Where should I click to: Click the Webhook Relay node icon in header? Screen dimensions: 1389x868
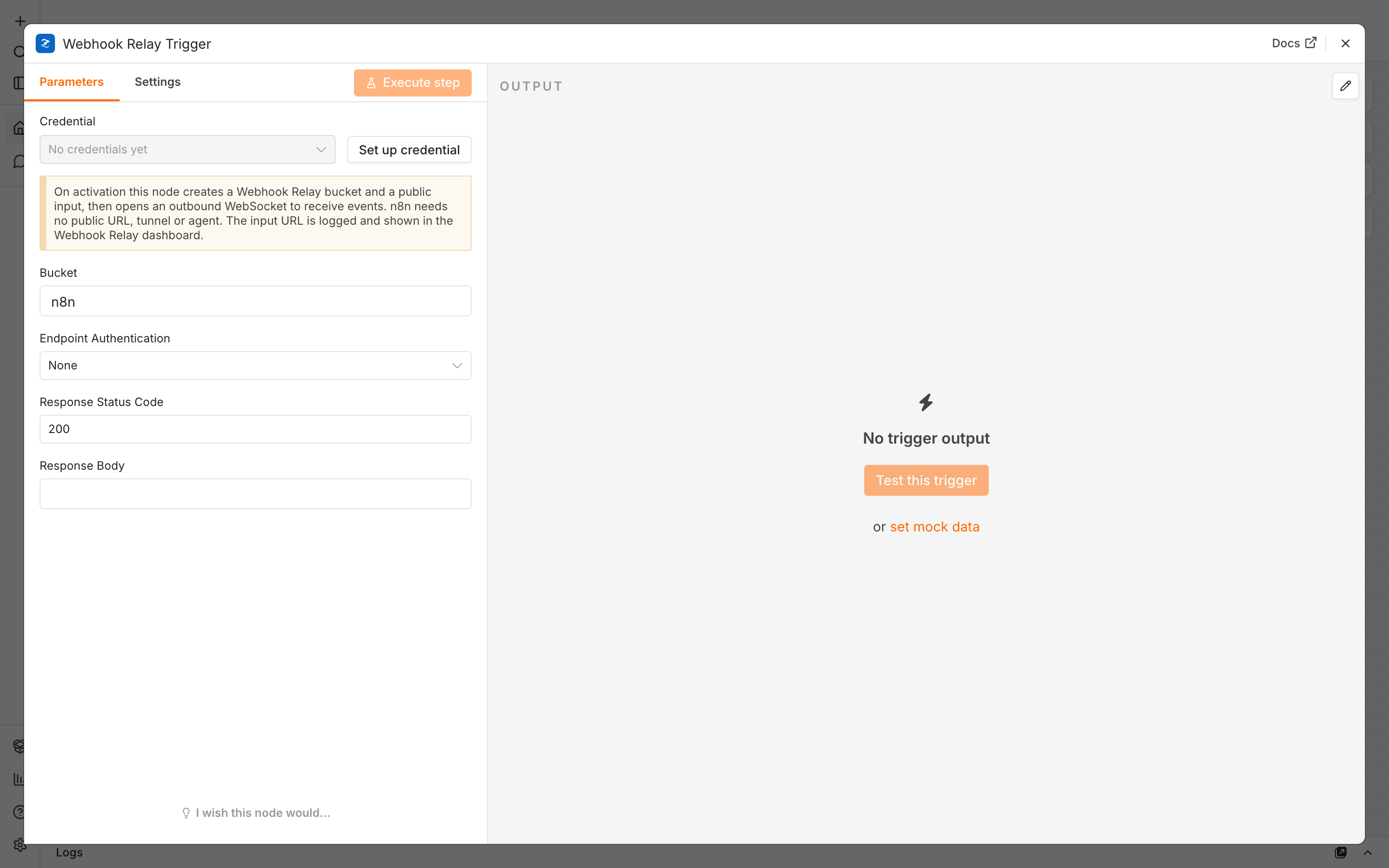(45, 43)
